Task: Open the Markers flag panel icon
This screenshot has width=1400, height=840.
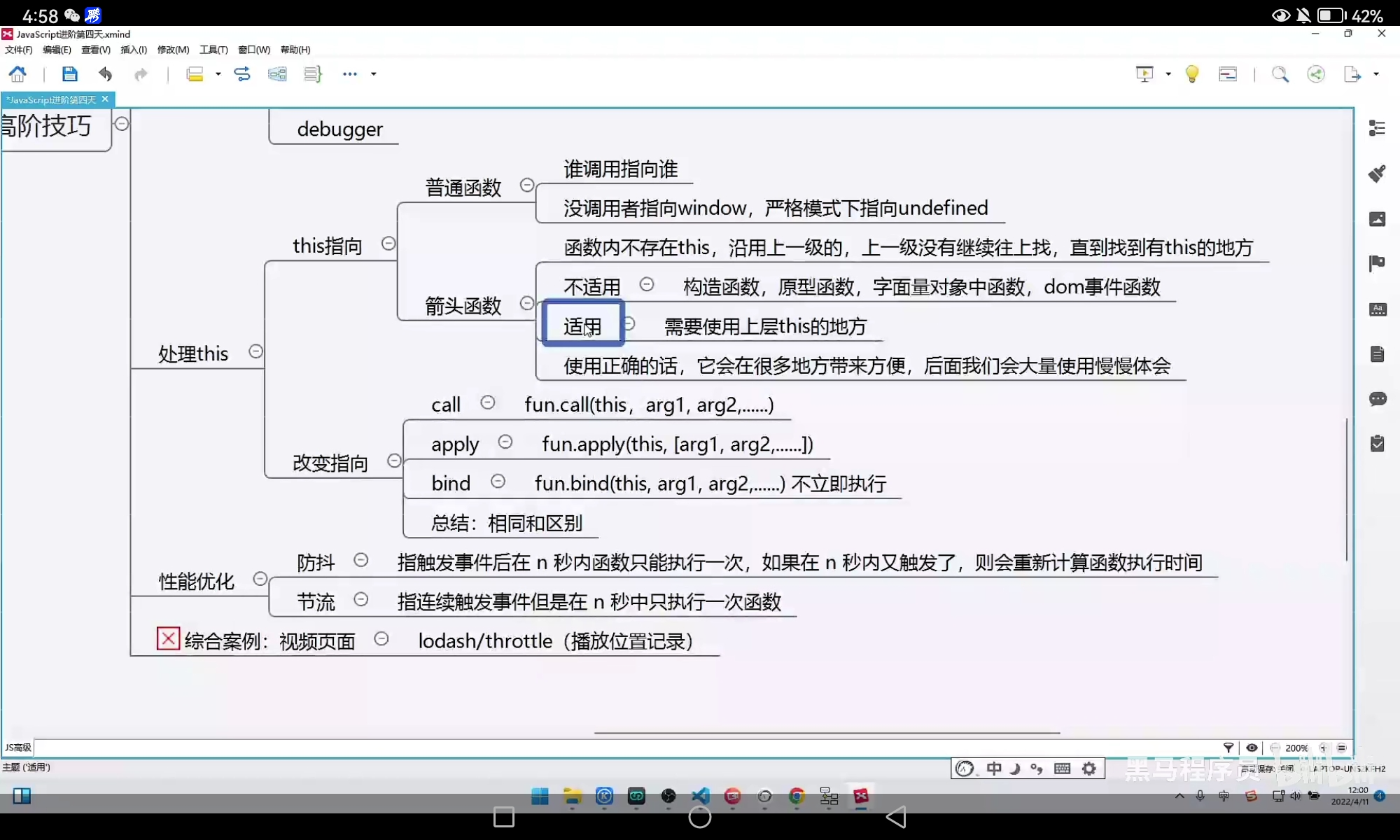Action: pyautogui.click(x=1377, y=263)
